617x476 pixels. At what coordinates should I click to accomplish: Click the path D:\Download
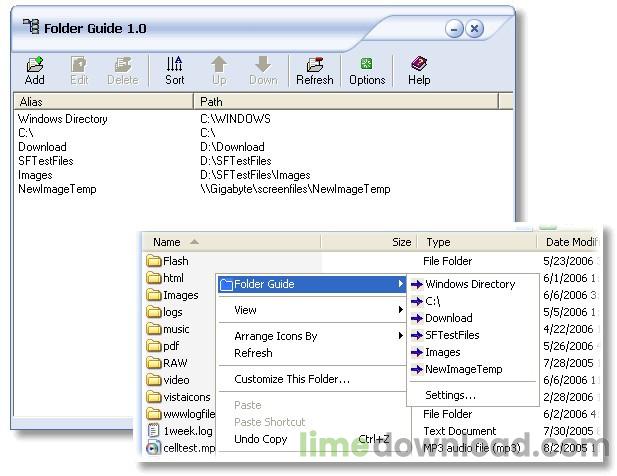(x=232, y=147)
